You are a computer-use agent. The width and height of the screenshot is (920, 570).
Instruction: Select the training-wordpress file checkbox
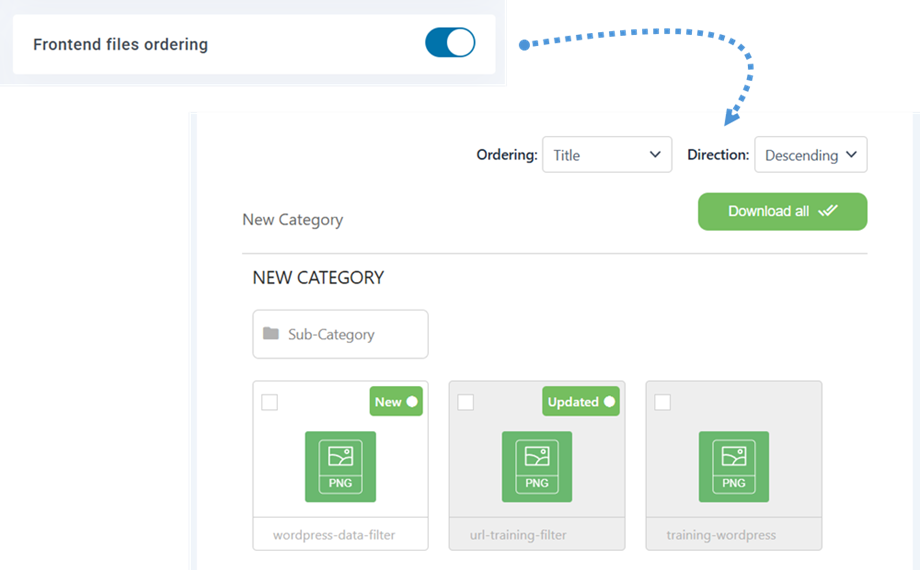click(x=662, y=402)
